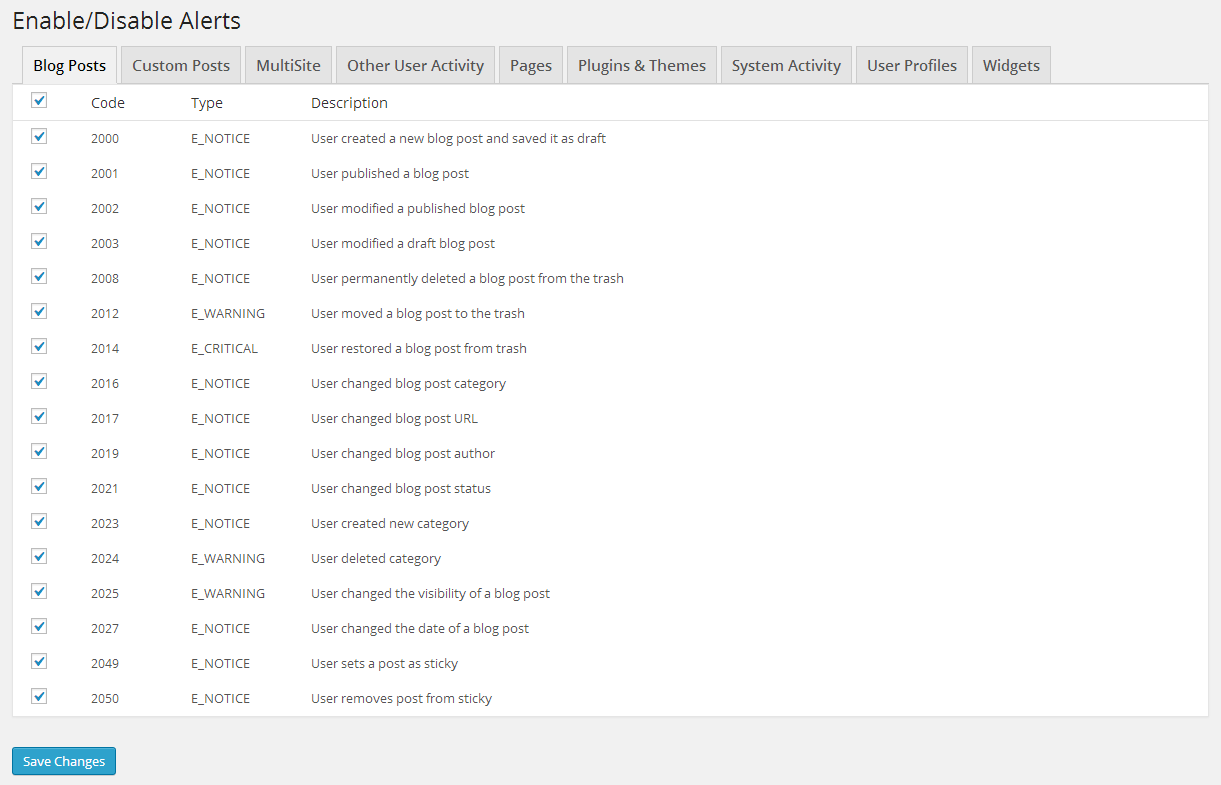
Task: Toggle alert 2050 removes post from sticky
Action: [x=39, y=696]
